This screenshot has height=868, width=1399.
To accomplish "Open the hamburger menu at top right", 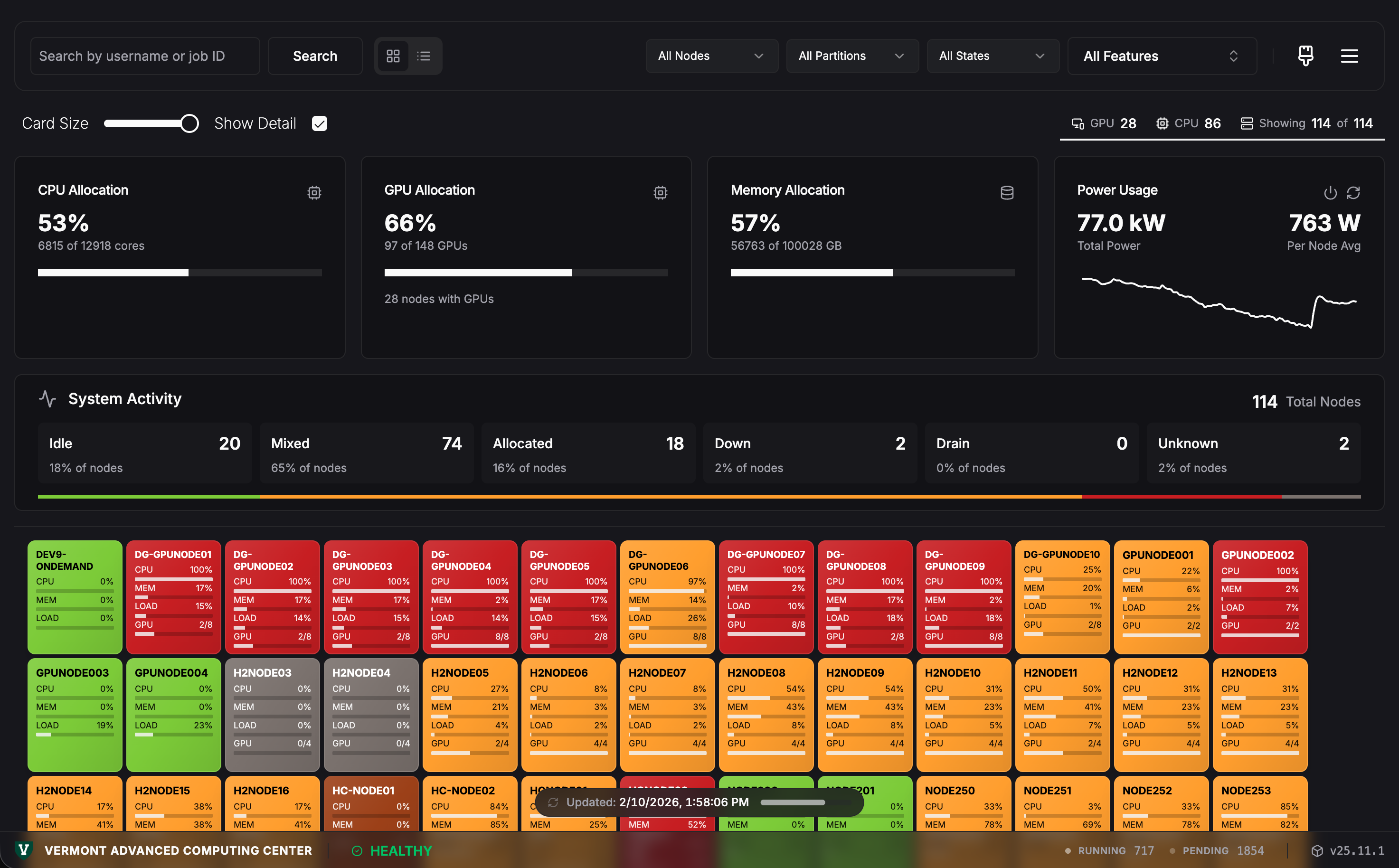I will point(1350,56).
